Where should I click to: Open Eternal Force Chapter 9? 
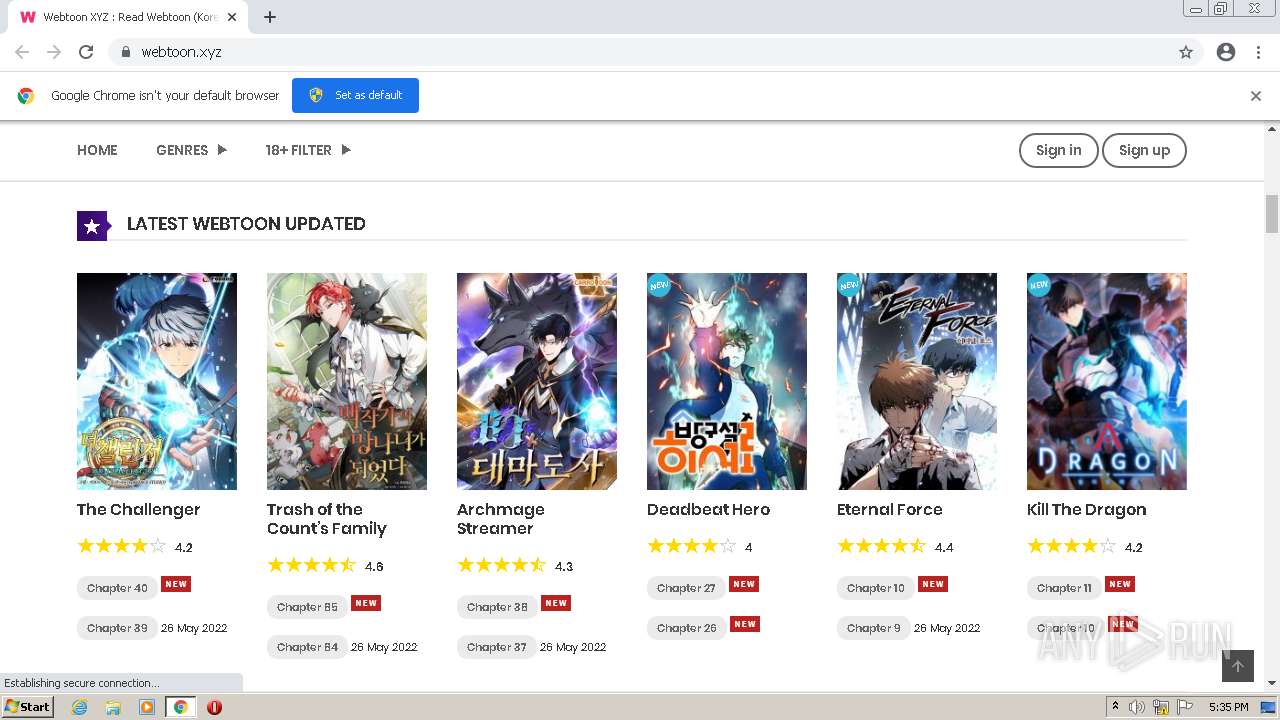tap(873, 628)
